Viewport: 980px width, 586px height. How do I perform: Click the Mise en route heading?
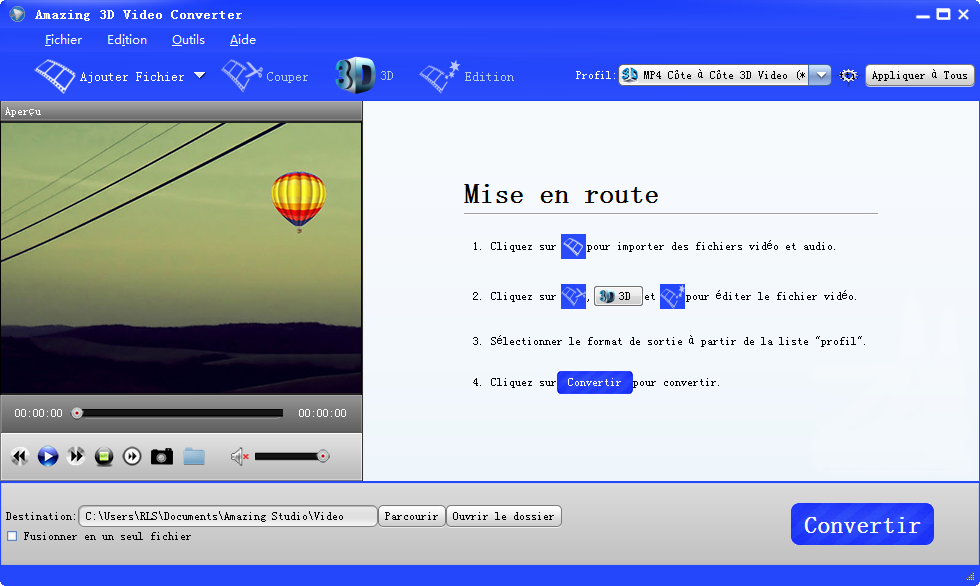click(x=561, y=194)
